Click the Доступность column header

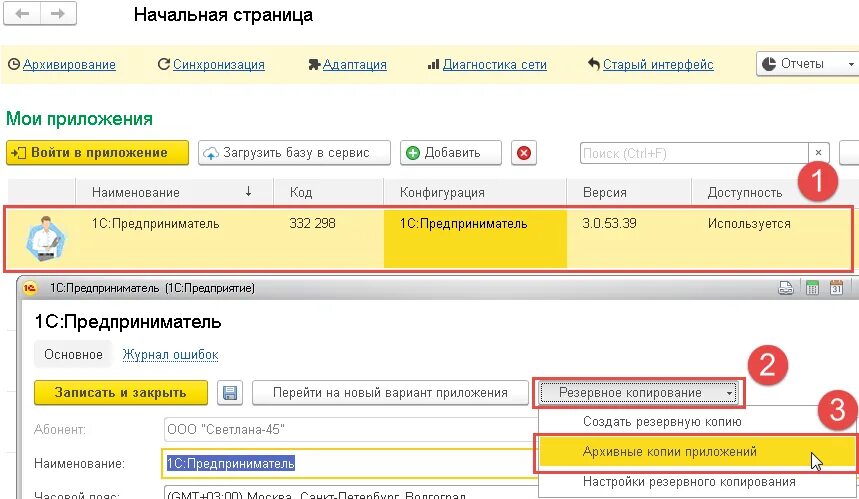click(x=745, y=192)
